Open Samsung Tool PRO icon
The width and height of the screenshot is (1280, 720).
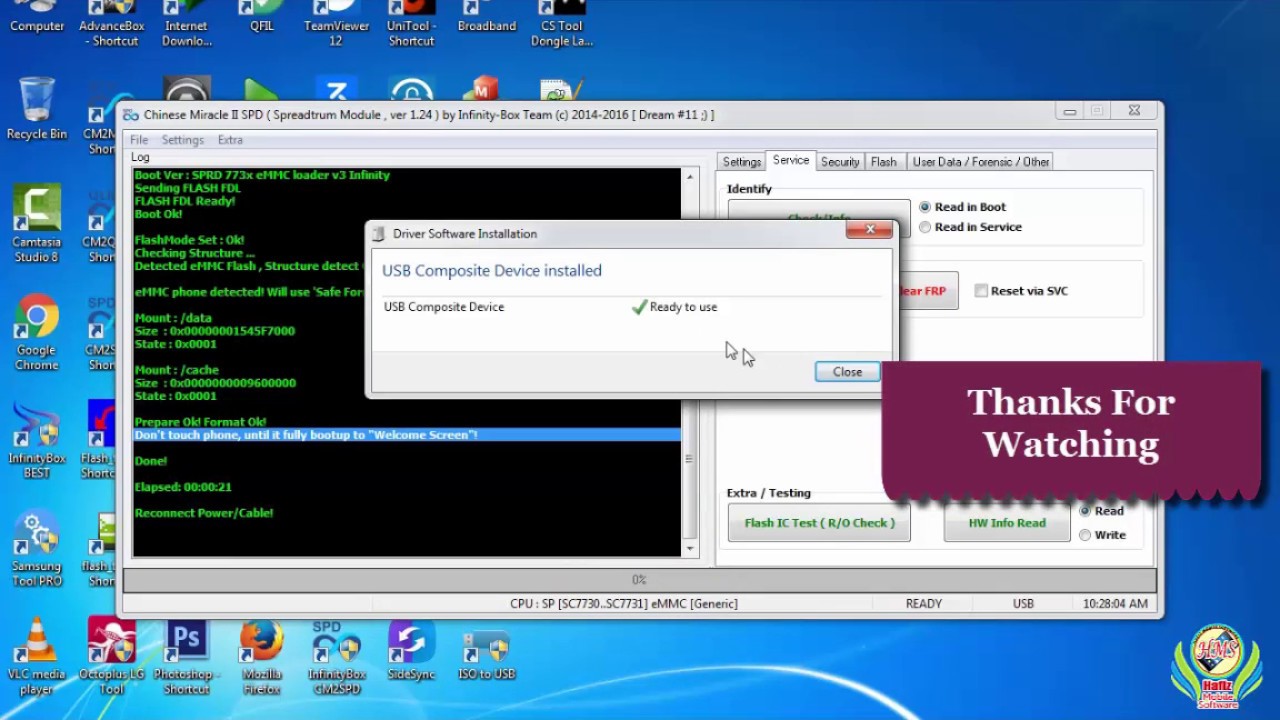click(37, 548)
